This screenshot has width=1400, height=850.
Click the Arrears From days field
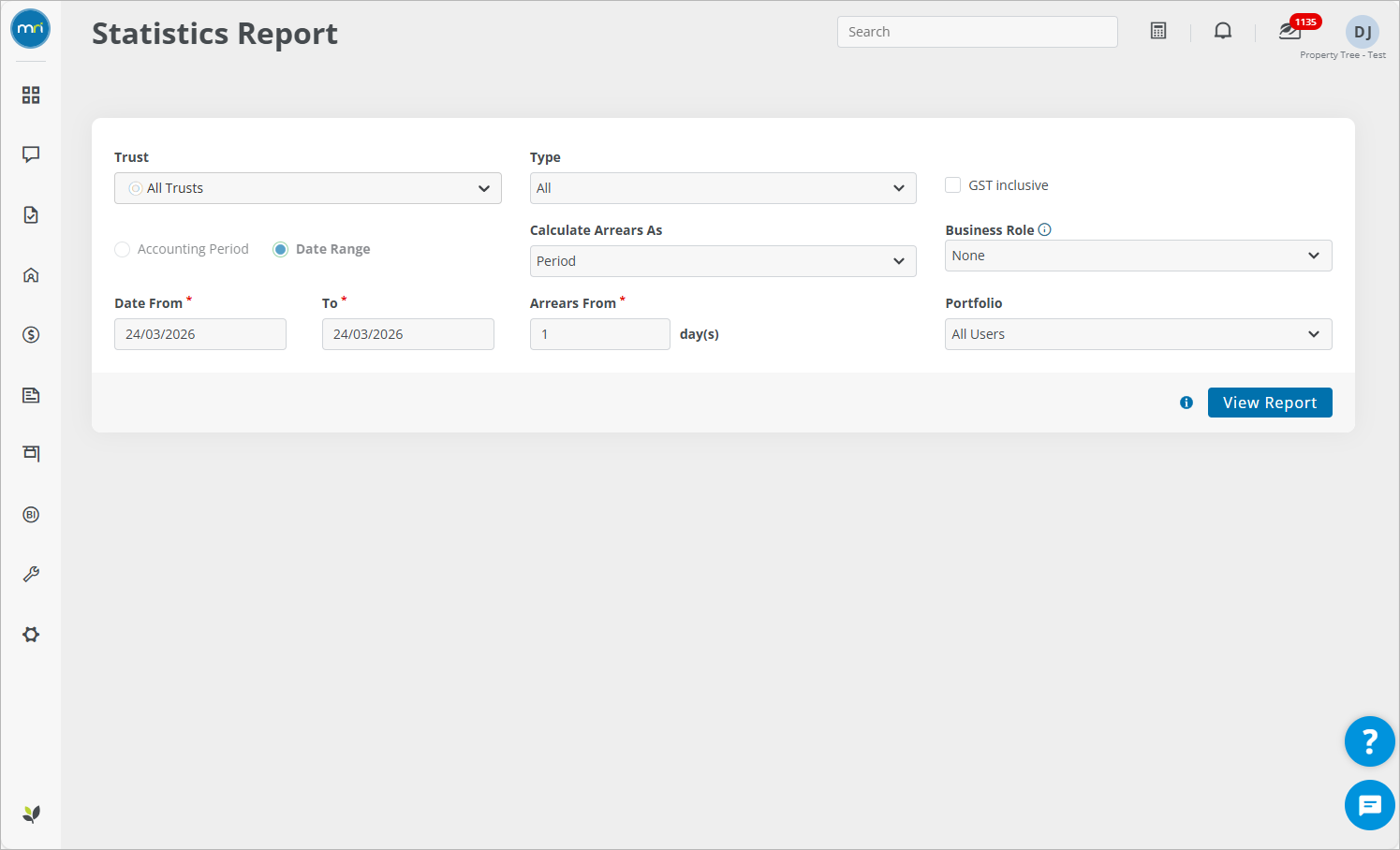tap(600, 334)
